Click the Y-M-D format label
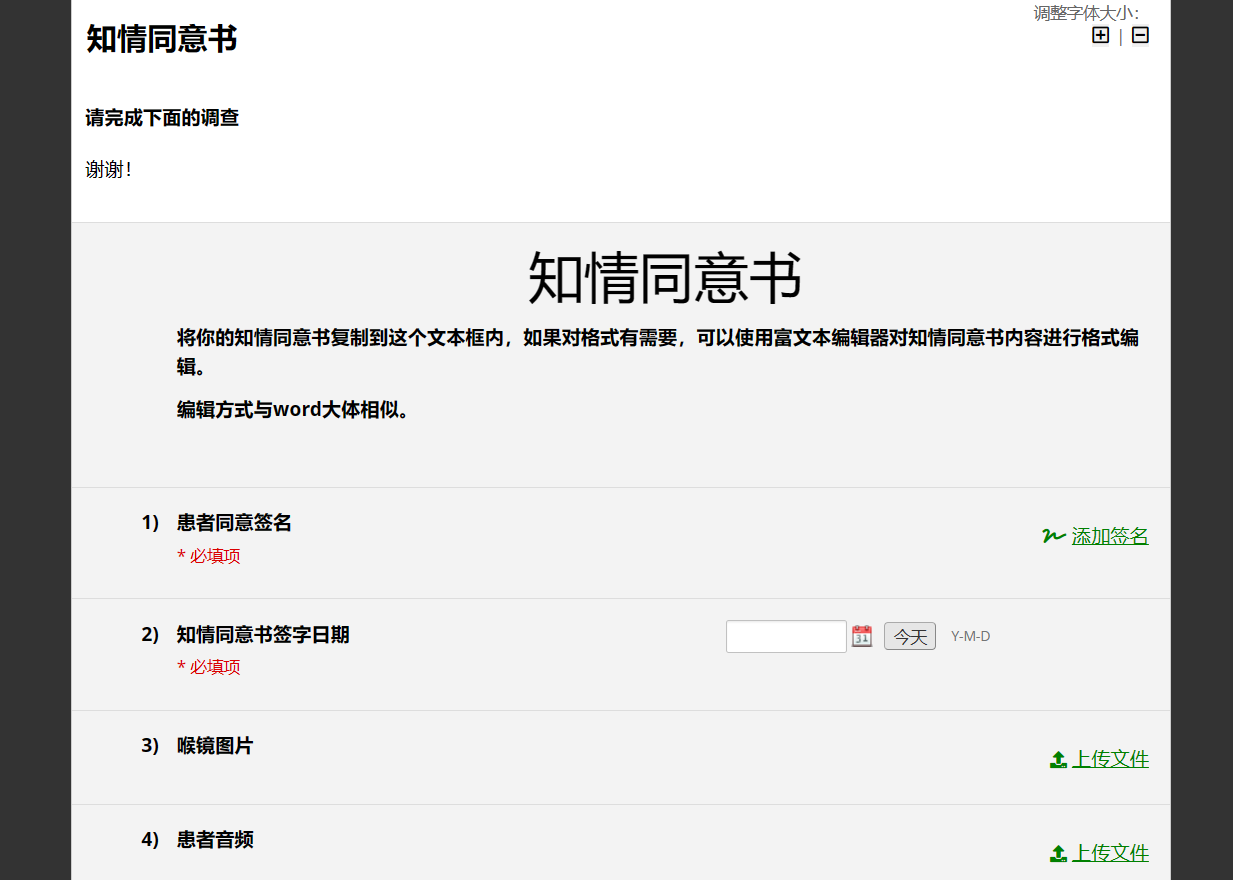The image size is (1233, 880). click(x=970, y=636)
